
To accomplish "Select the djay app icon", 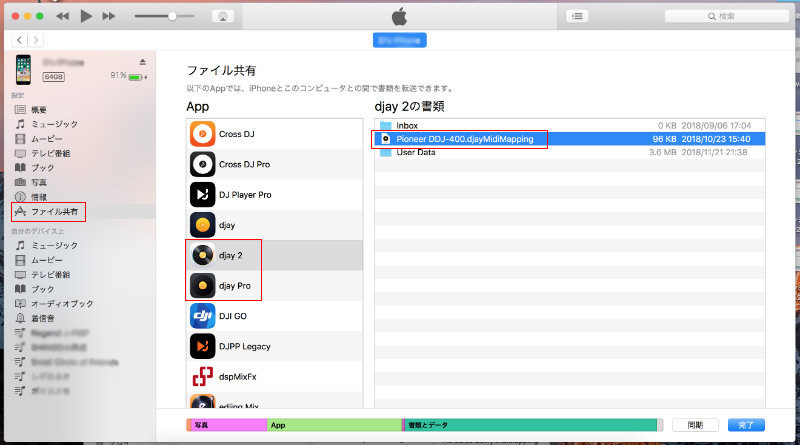I will click(203, 225).
